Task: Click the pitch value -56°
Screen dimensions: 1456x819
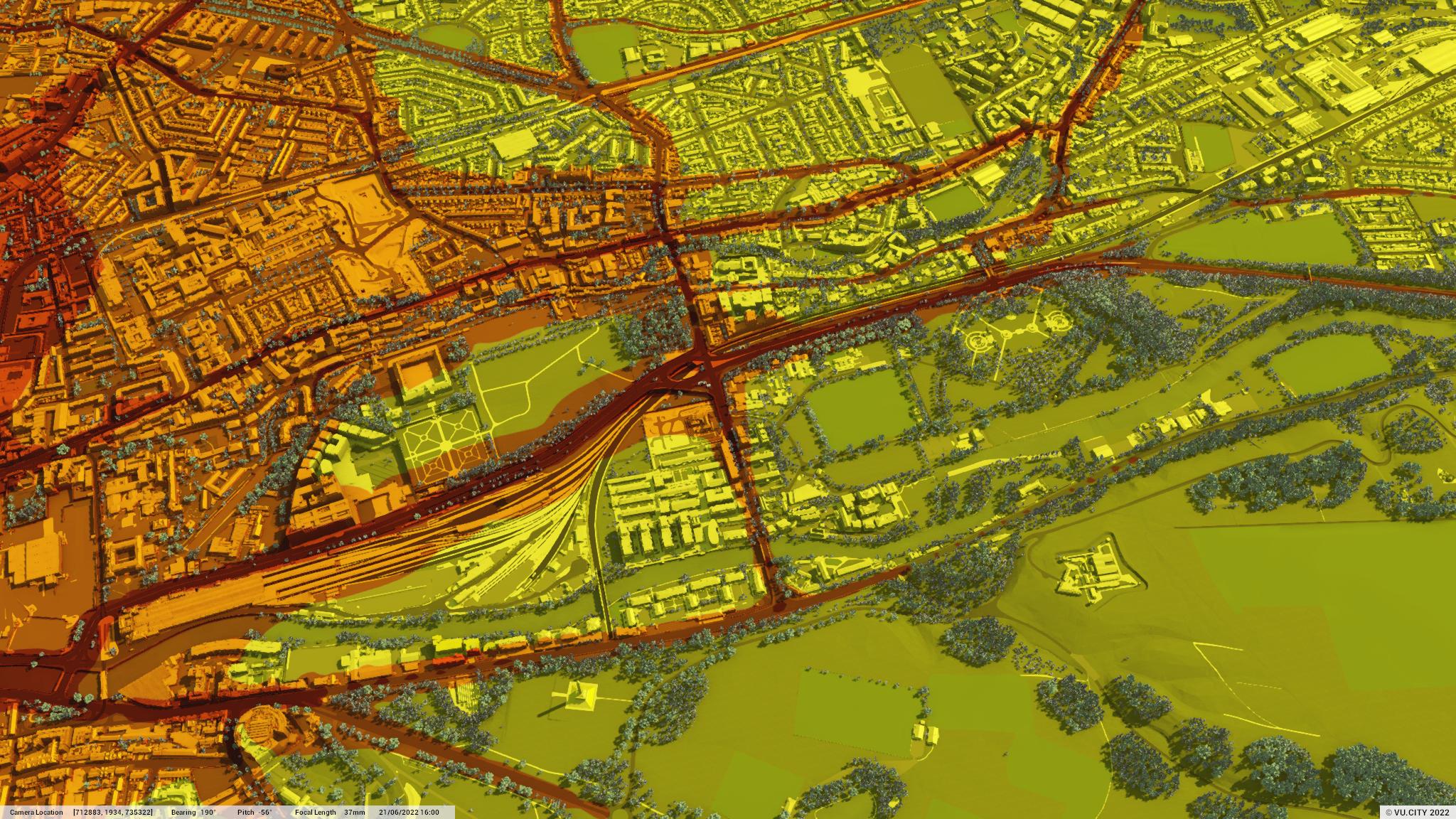Action: coord(264,812)
